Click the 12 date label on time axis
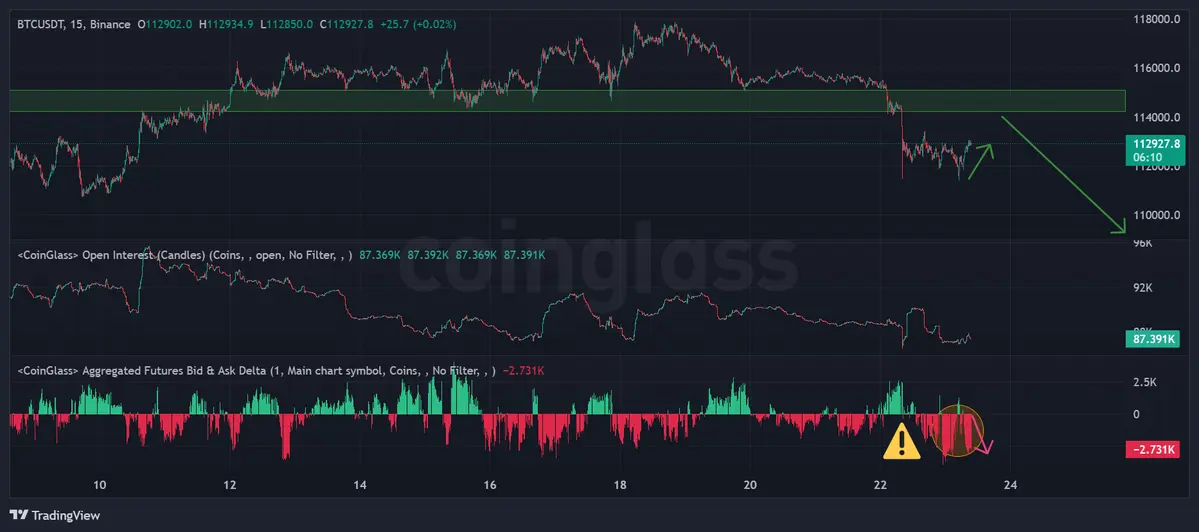1199x532 pixels. coord(230,485)
